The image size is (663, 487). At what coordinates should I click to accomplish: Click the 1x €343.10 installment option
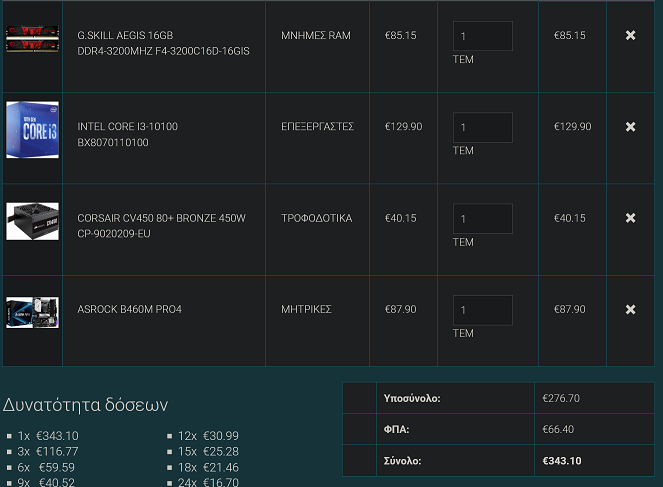click(48, 436)
